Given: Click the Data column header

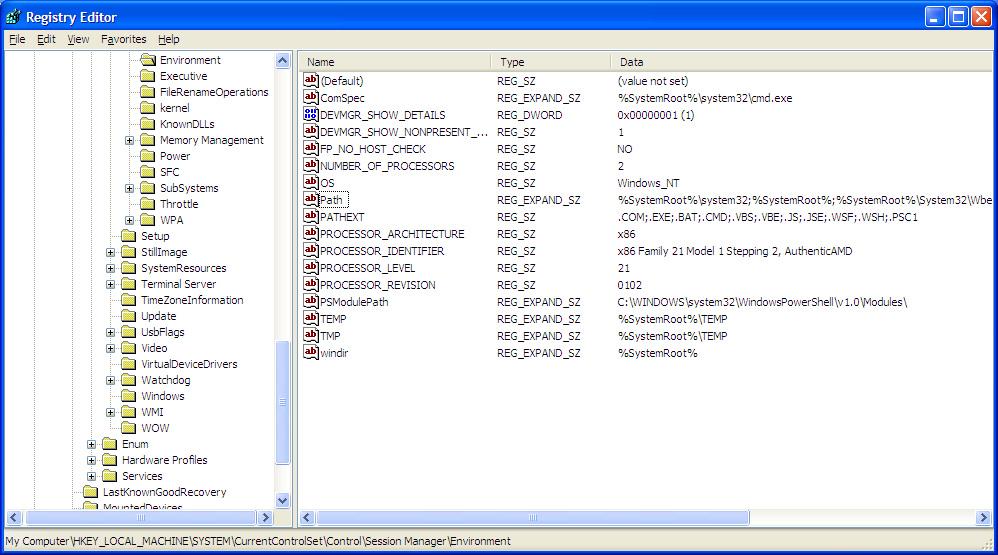Looking at the screenshot, I should (800, 62).
